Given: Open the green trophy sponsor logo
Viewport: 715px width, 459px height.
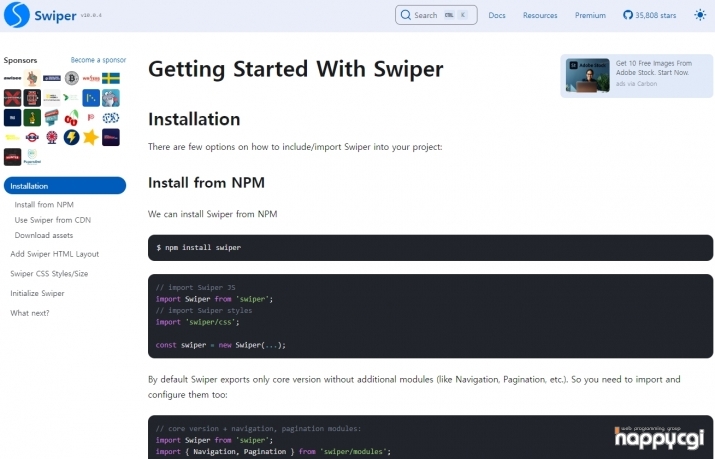Looking at the screenshot, I should coord(32,118).
